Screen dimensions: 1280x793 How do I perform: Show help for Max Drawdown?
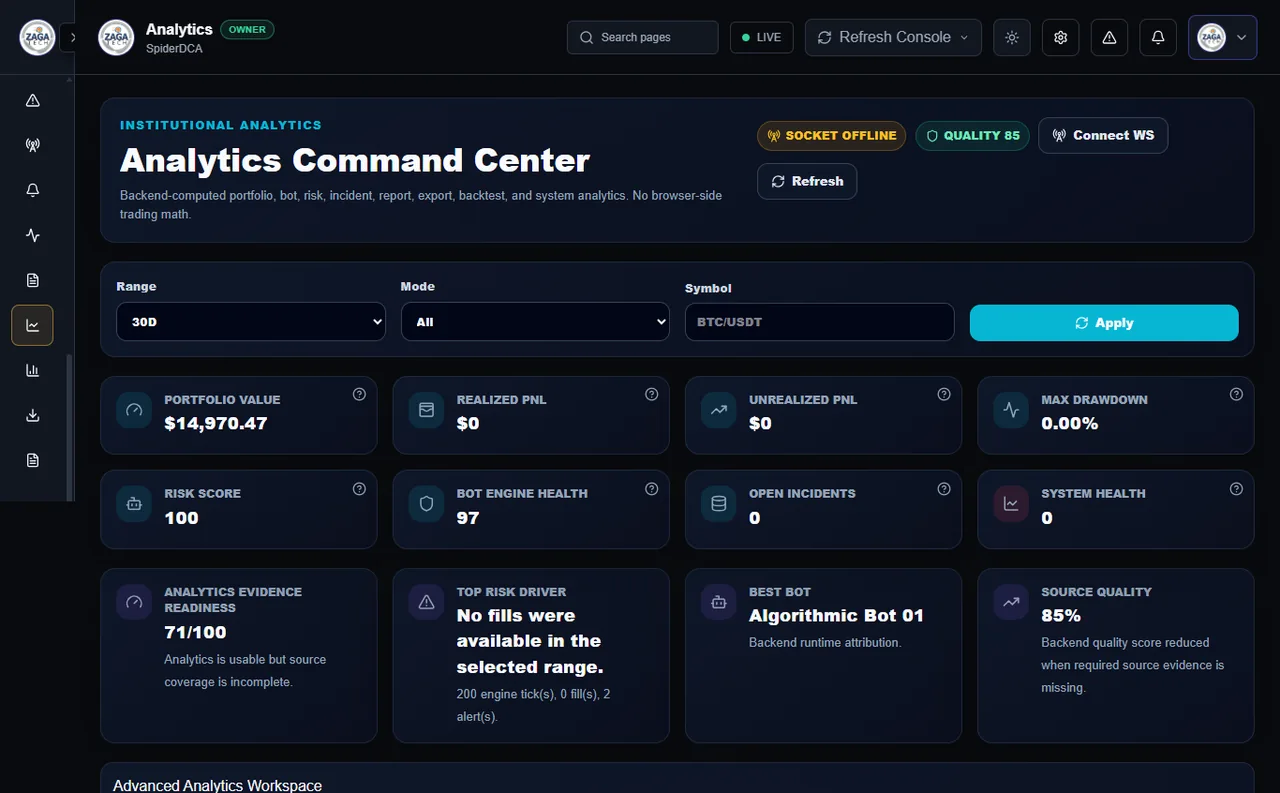coord(1236,394)
